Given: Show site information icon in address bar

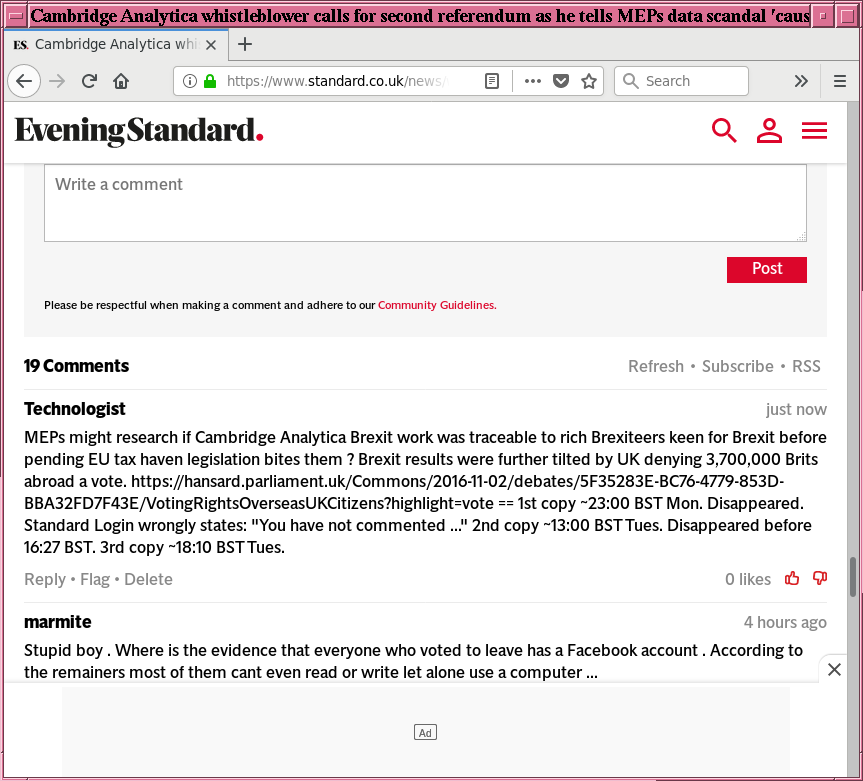Looking at the screenshot, I should tap(190, 81).
